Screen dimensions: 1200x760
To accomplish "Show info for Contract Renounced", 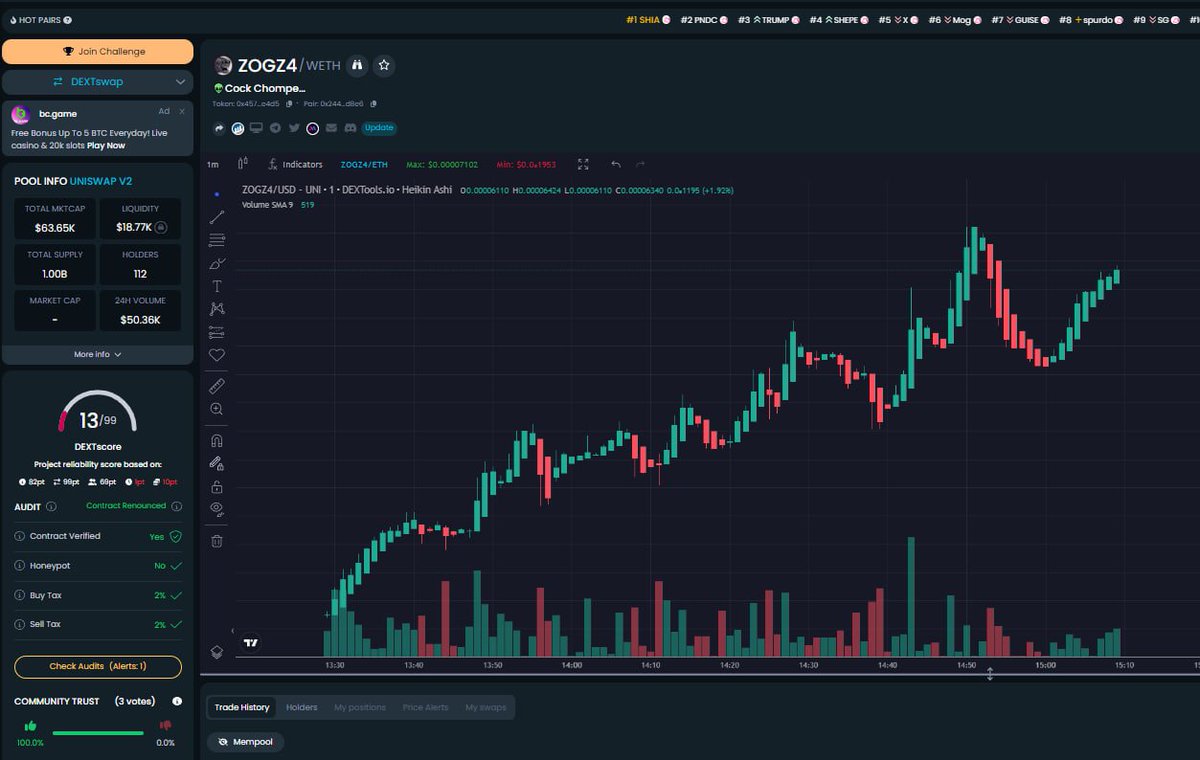I will [x=175, y=506].
